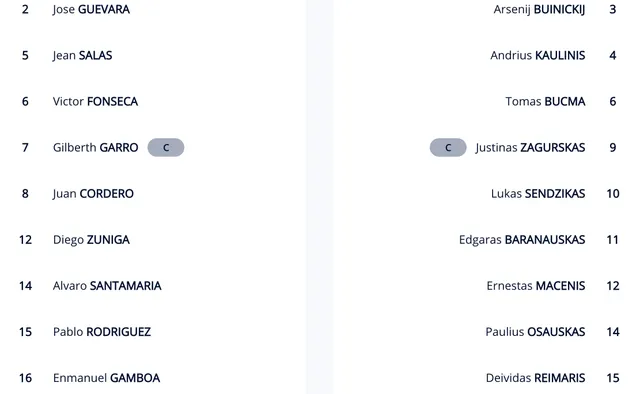The width and height of the screenshot is (640, 394).
Task: Open Diego ZUNIGA entry
Action: 91,240
